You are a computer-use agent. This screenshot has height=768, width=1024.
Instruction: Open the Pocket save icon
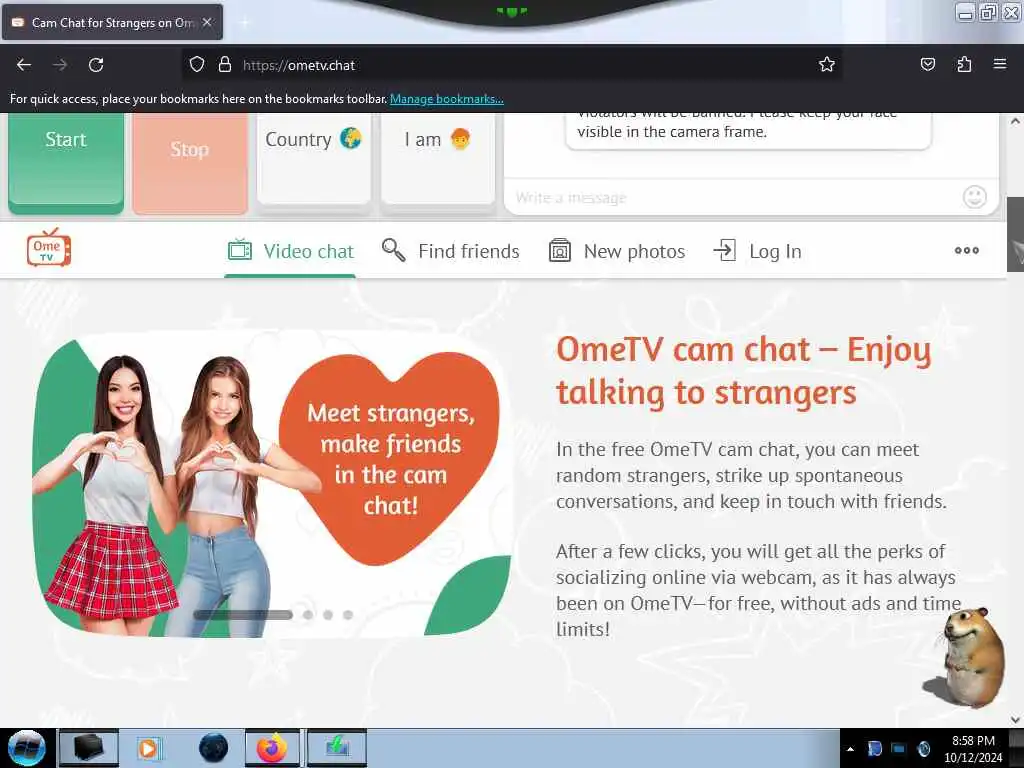(927, 64)
